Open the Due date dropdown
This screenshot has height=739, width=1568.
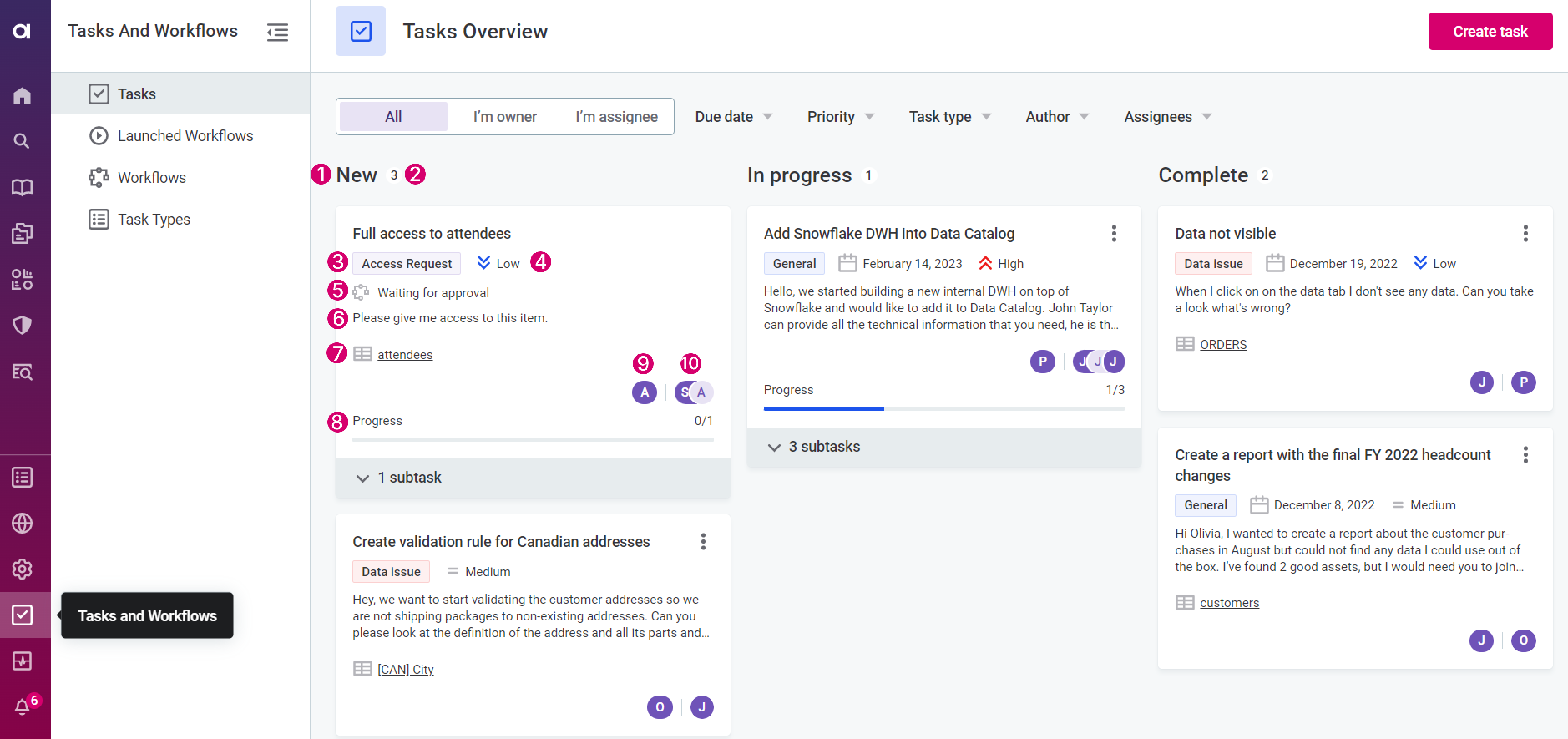coord(733,116)
